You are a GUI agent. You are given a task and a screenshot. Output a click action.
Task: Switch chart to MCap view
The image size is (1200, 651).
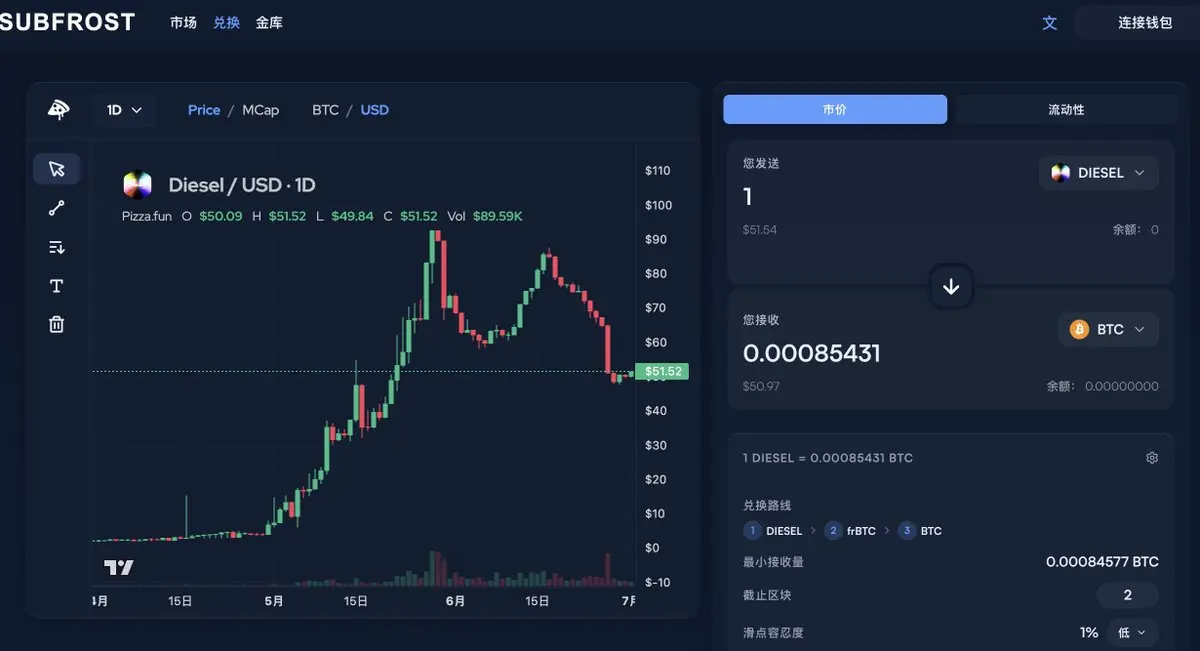coord(260,110)
